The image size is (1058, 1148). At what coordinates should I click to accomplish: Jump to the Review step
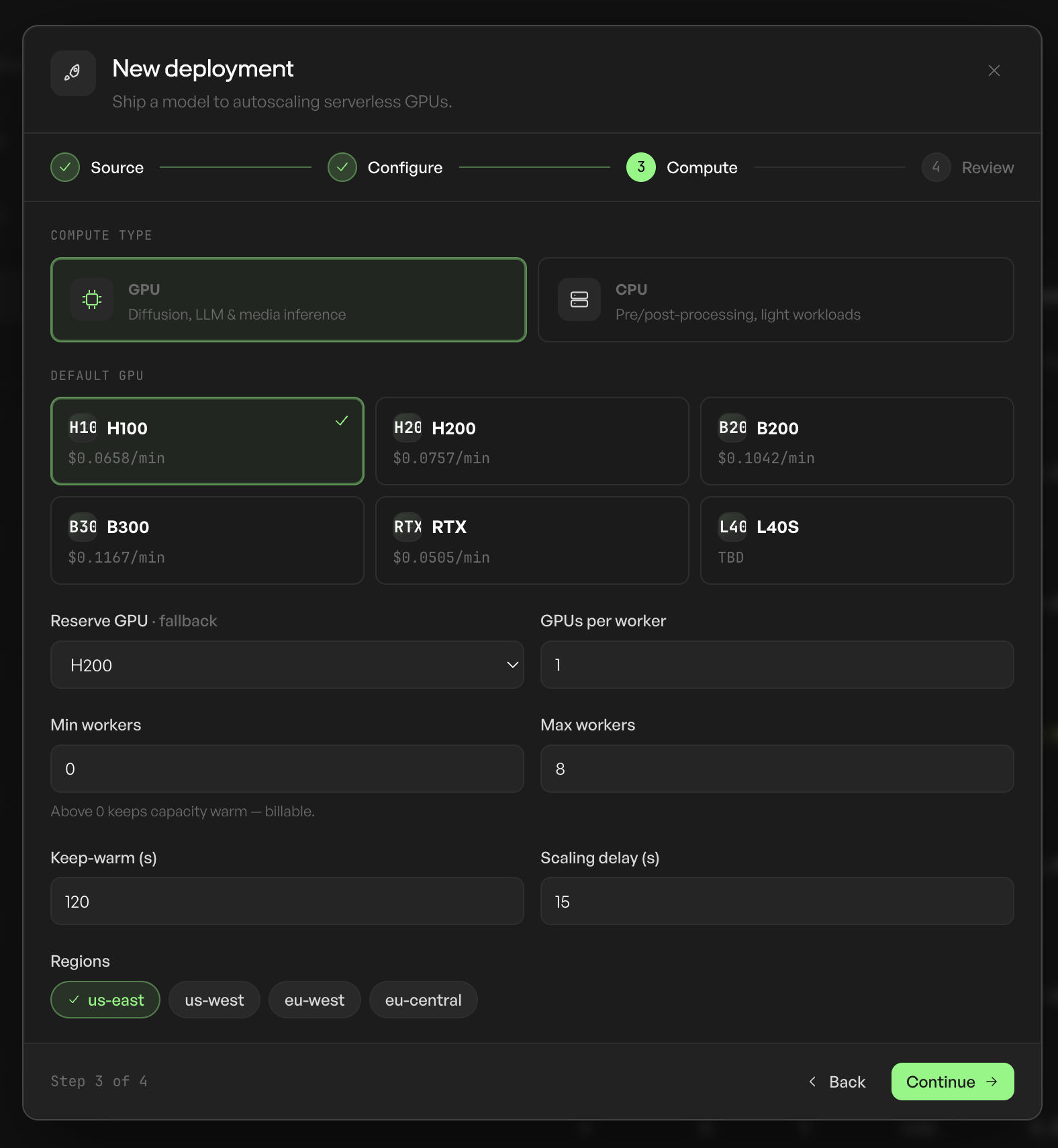pyautogui.click(x=988, y=168)
